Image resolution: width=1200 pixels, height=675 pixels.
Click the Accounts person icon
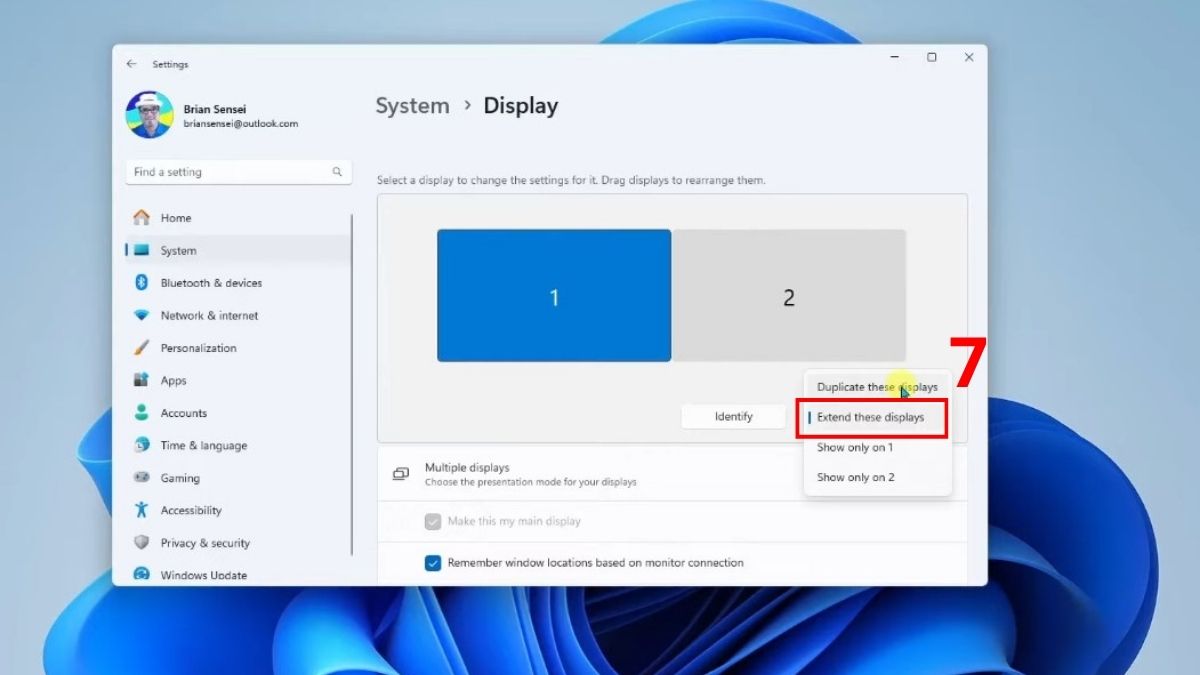pyautogui.click(x=141, y=413)
